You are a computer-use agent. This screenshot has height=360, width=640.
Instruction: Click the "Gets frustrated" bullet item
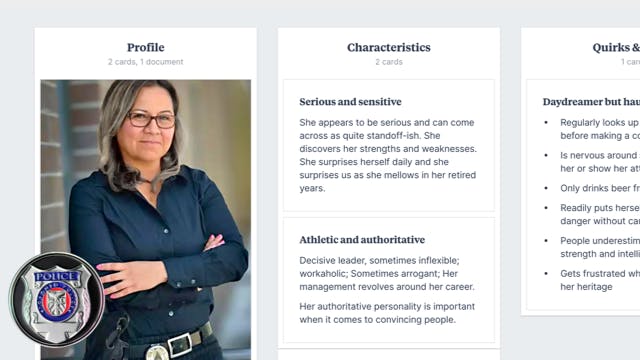[x=600, y=280]
